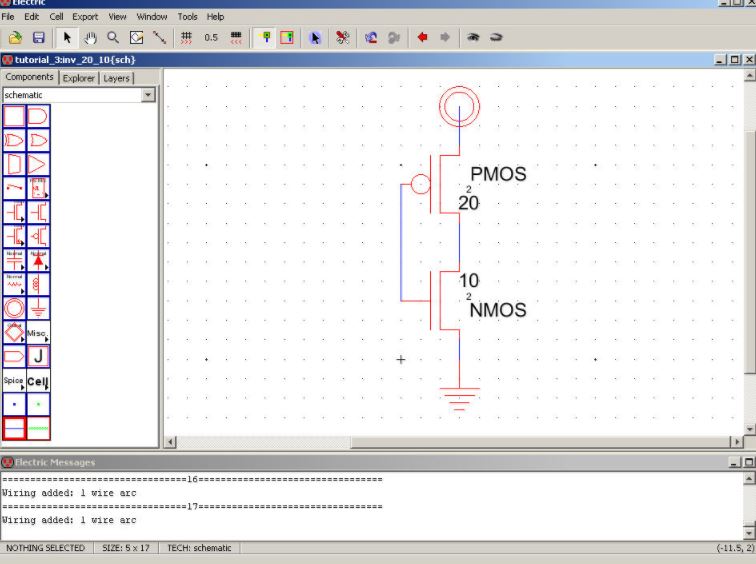Select the Ground symbol component
Image resolution: width=756 pixels, height=564 pixels.
(38, 309)
